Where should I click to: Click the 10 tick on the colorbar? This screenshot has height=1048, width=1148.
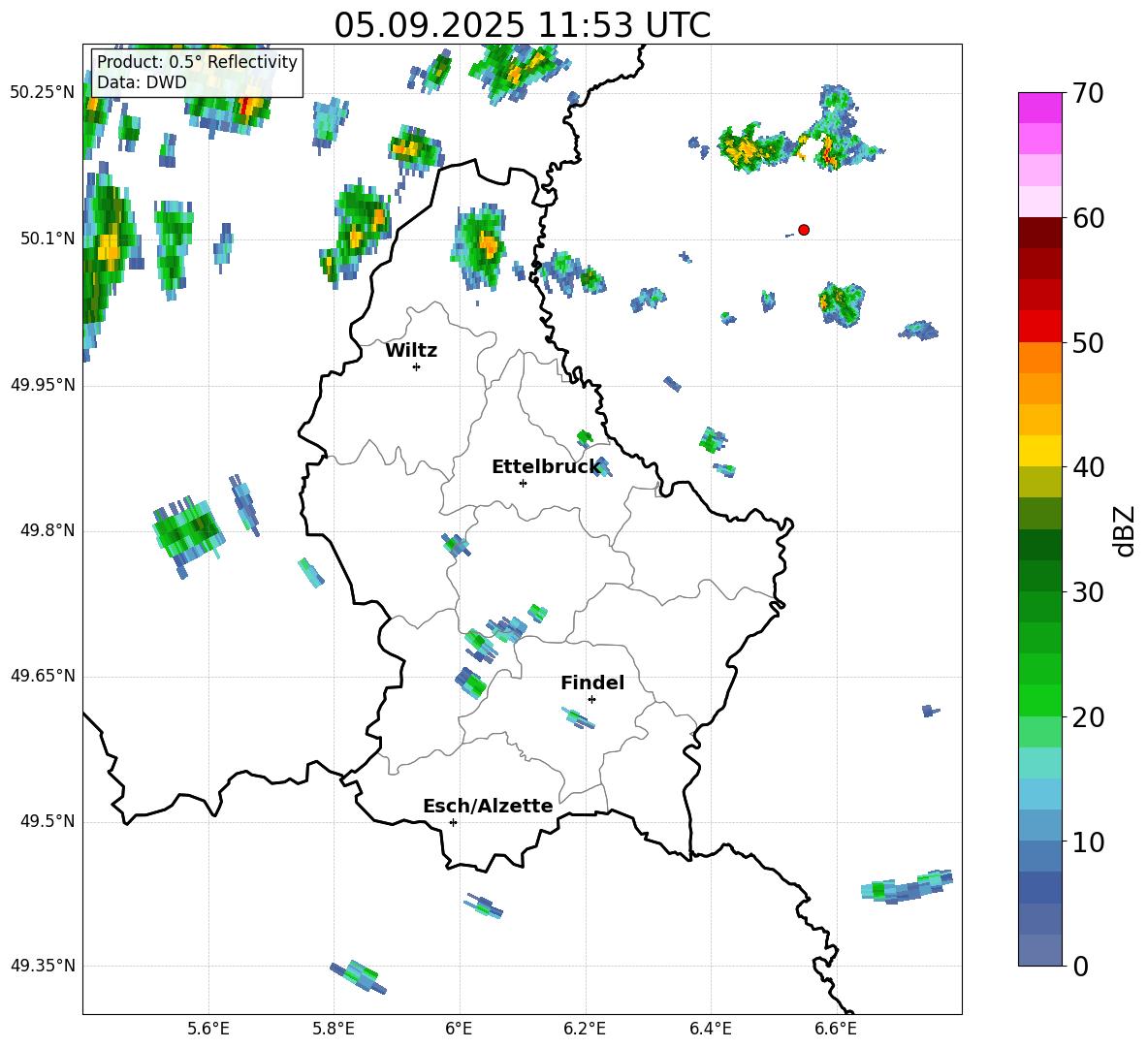tap(1088, 842)
